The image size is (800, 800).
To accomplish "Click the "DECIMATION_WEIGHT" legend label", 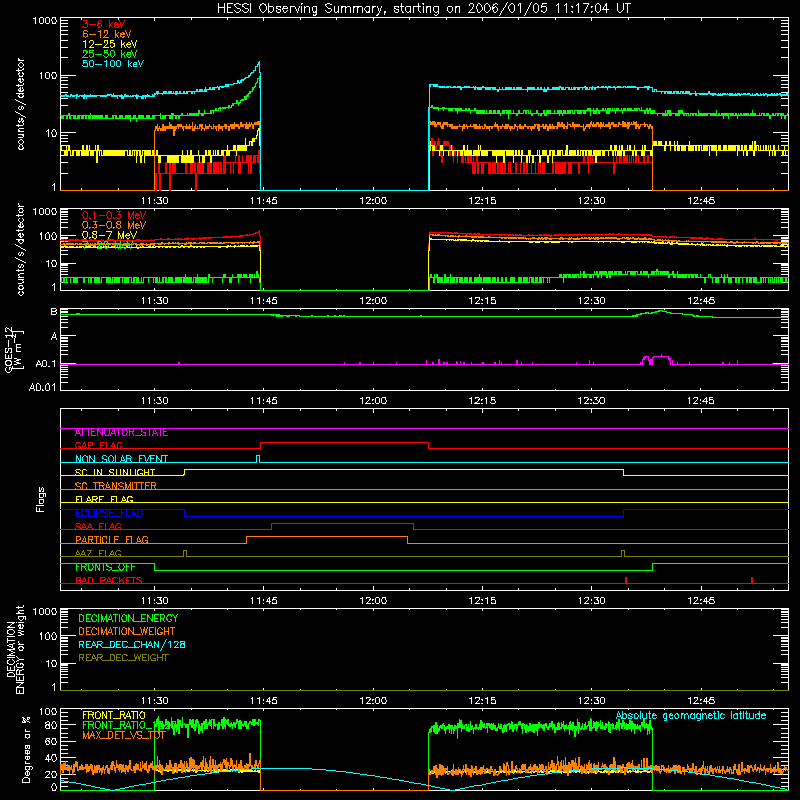I will (x=127, y=632).
